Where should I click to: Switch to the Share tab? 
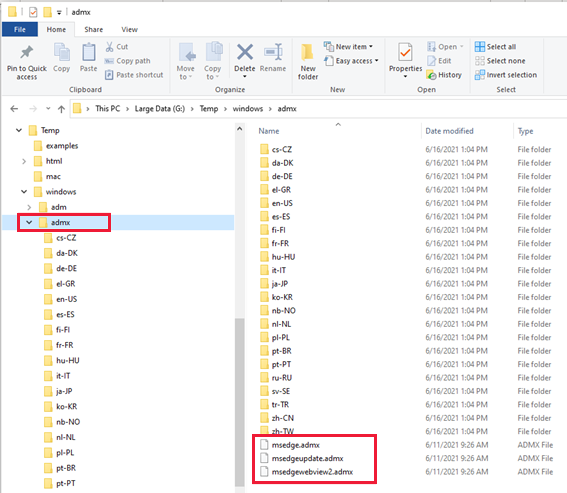coord(94,30)
